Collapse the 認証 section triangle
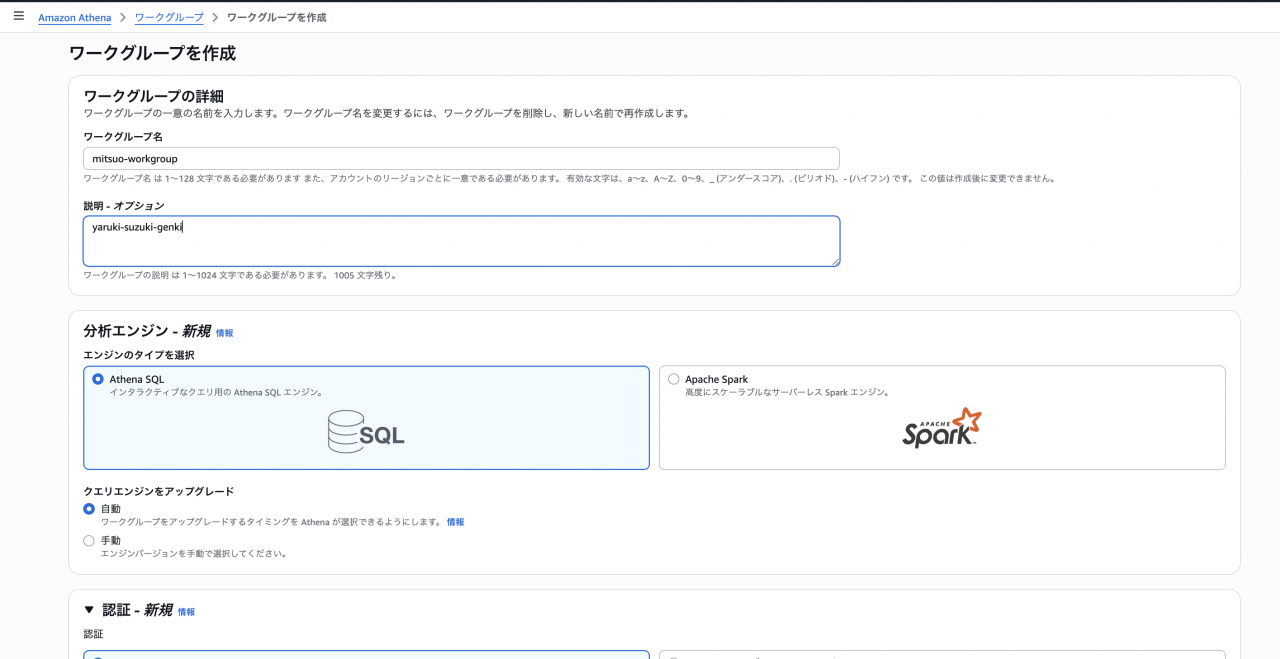 pos(89,610)
